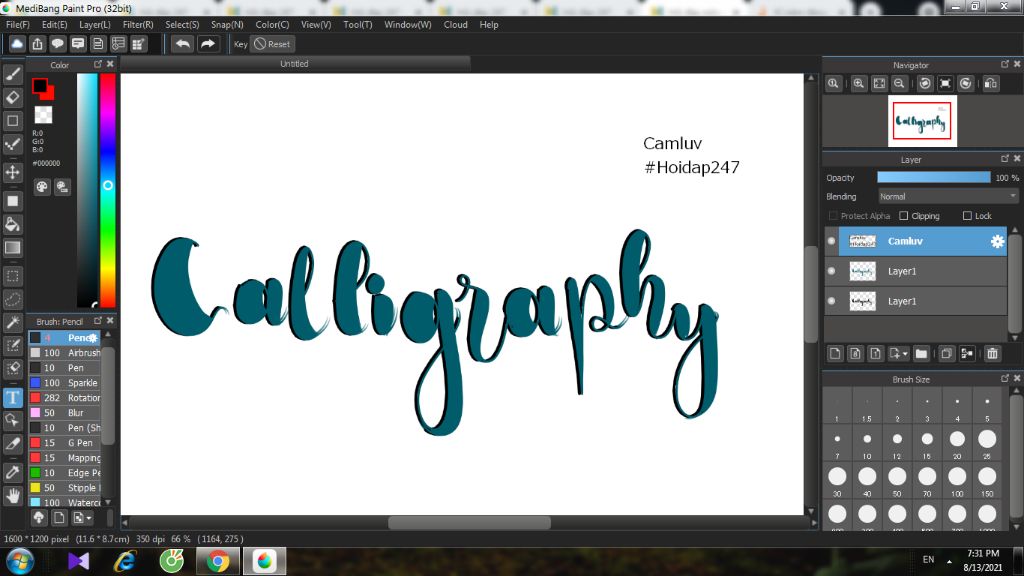Select the rectangular Select tool

[12, 276]
